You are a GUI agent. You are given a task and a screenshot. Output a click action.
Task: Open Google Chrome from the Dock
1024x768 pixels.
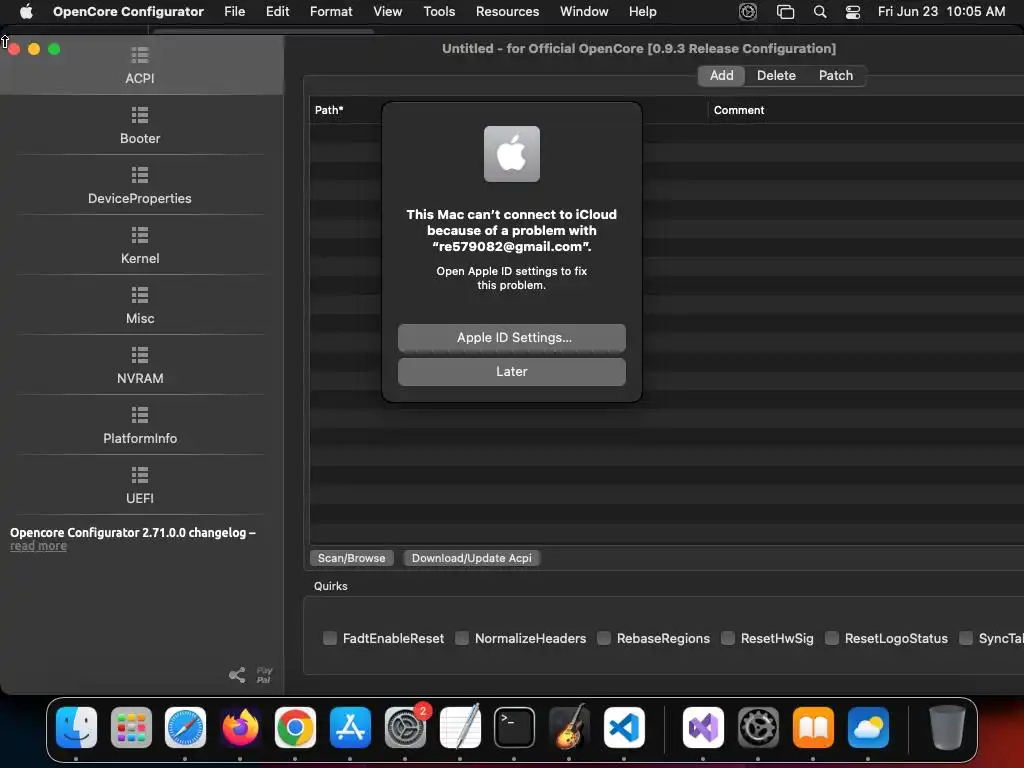pyautogui.click(x=295, y=728)
